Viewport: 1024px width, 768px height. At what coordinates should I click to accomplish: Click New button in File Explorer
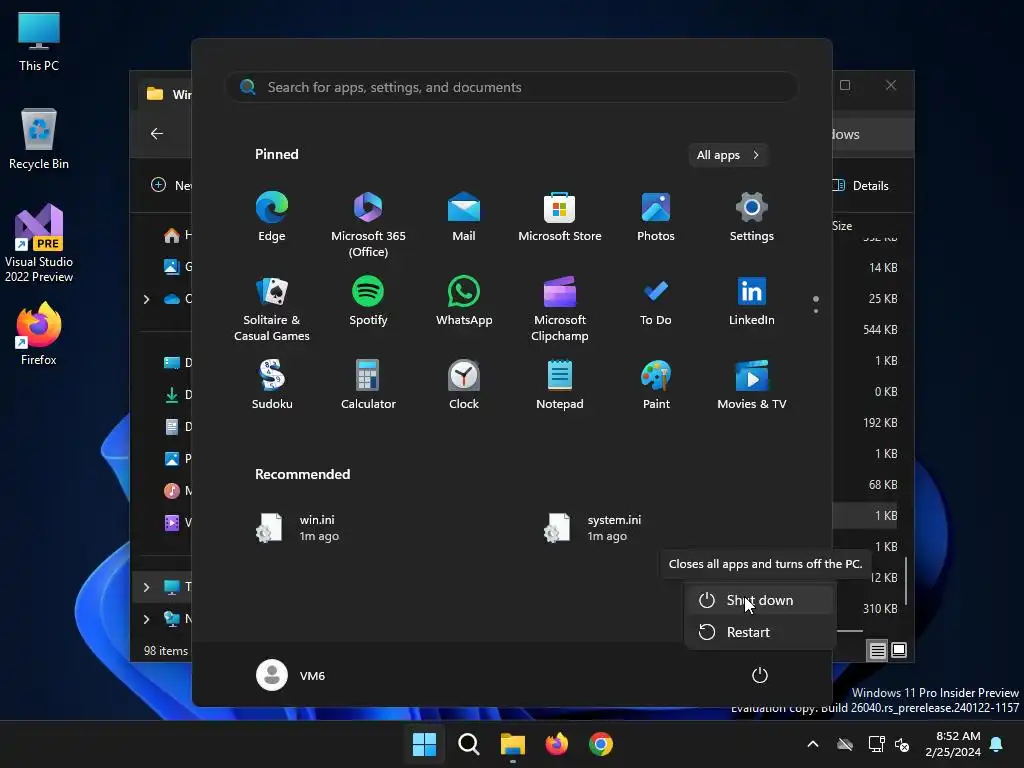[170, 185]
